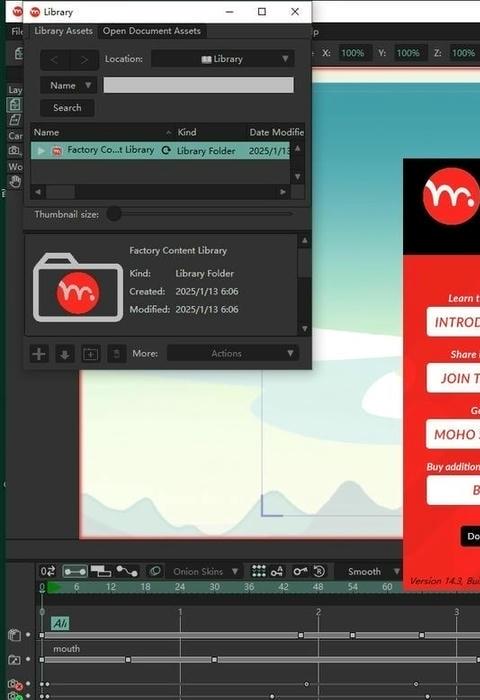Screen dimensions: 480x700
Task: Click the INTROD button on the welcome screen
Action: (x=453, y=322)
